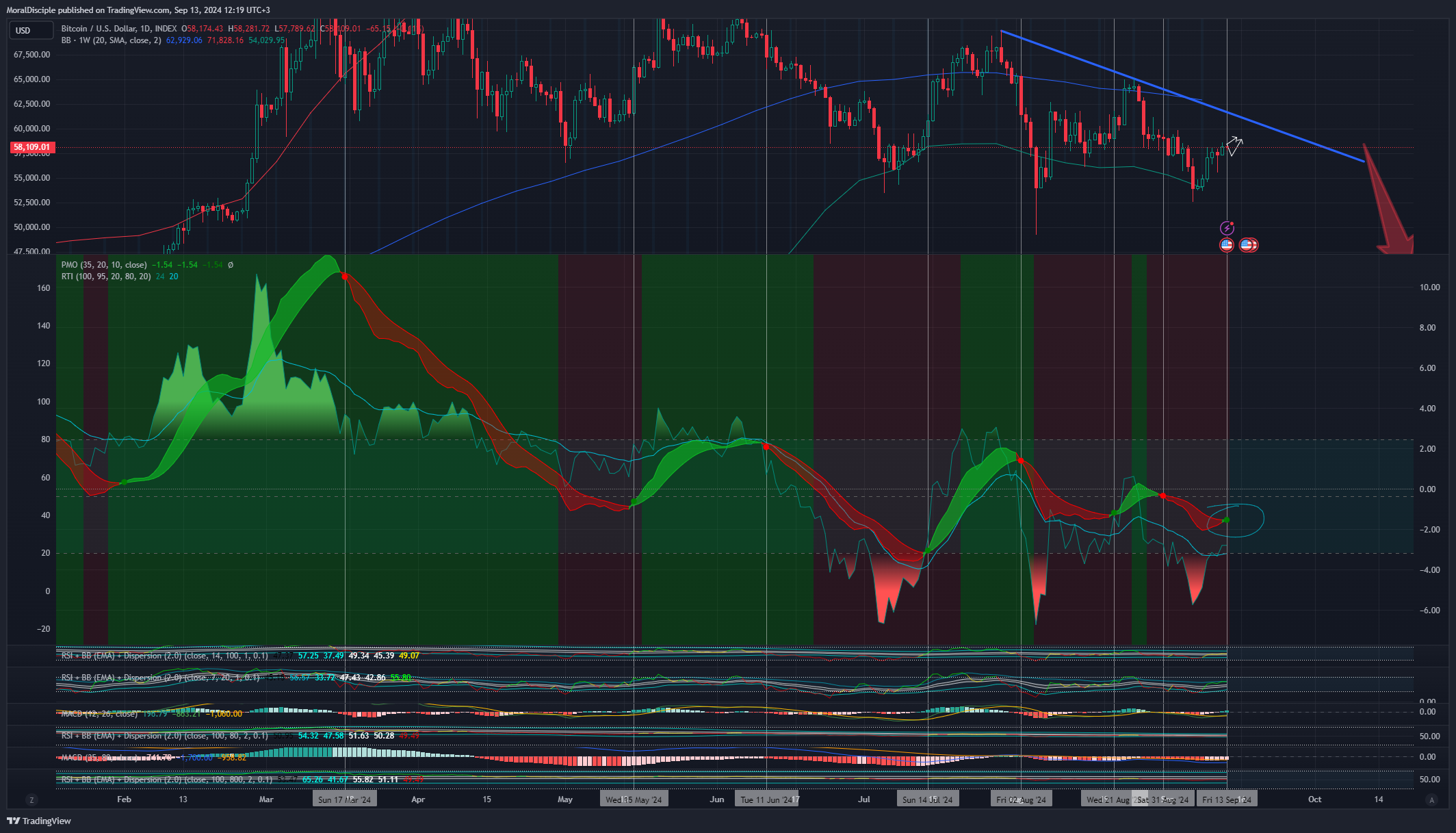Viewport: 1456px width, 833px height.
Task: Select RSI + BB legend with close, 7, 20
Action: 161,678
